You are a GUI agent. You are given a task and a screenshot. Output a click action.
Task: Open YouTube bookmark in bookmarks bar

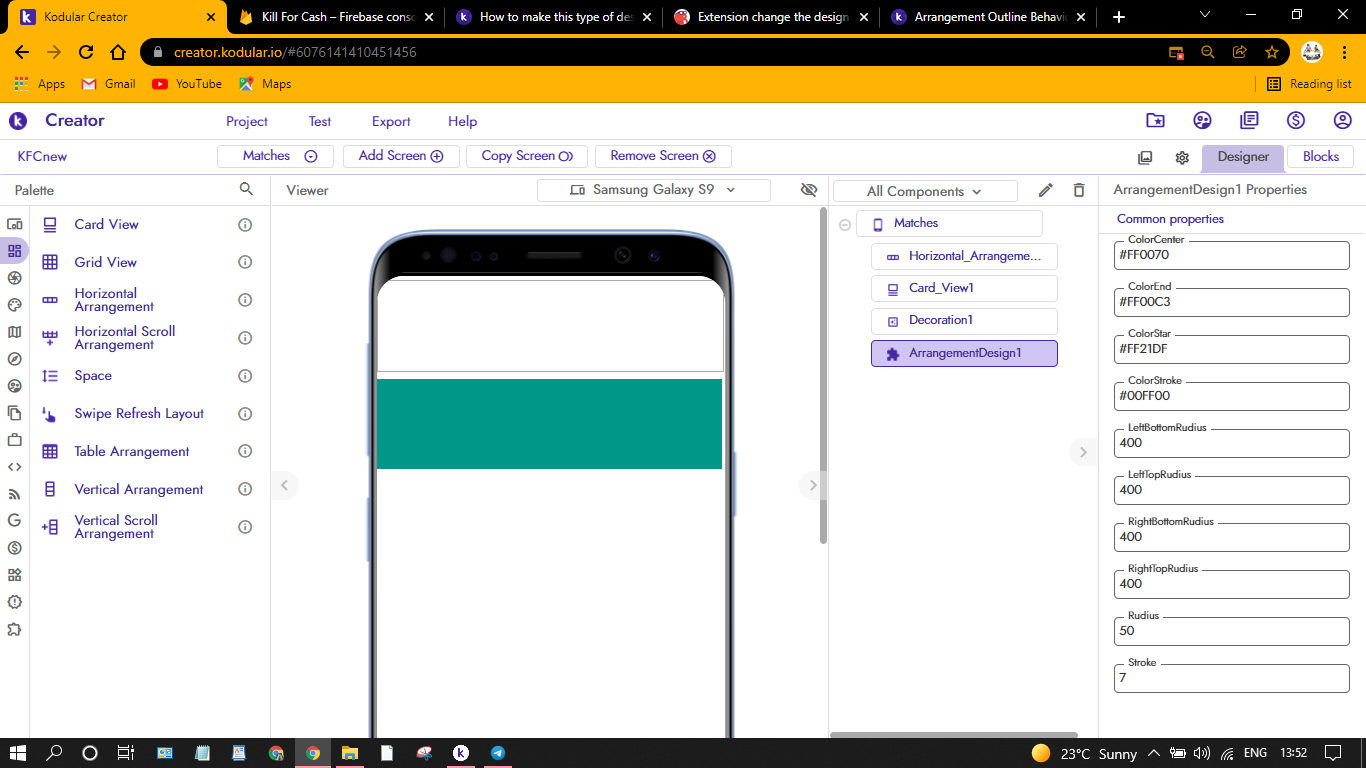click(187, 84)
